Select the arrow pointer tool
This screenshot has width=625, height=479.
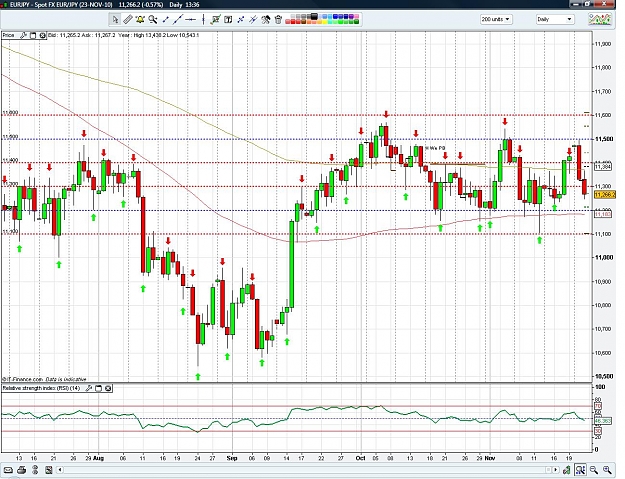click(x=115, y=19)
